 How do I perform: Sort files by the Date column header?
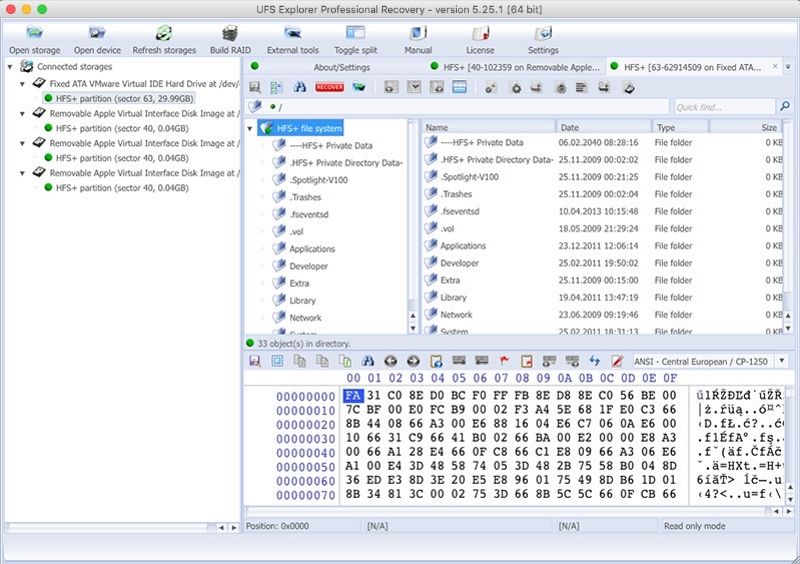604,127
